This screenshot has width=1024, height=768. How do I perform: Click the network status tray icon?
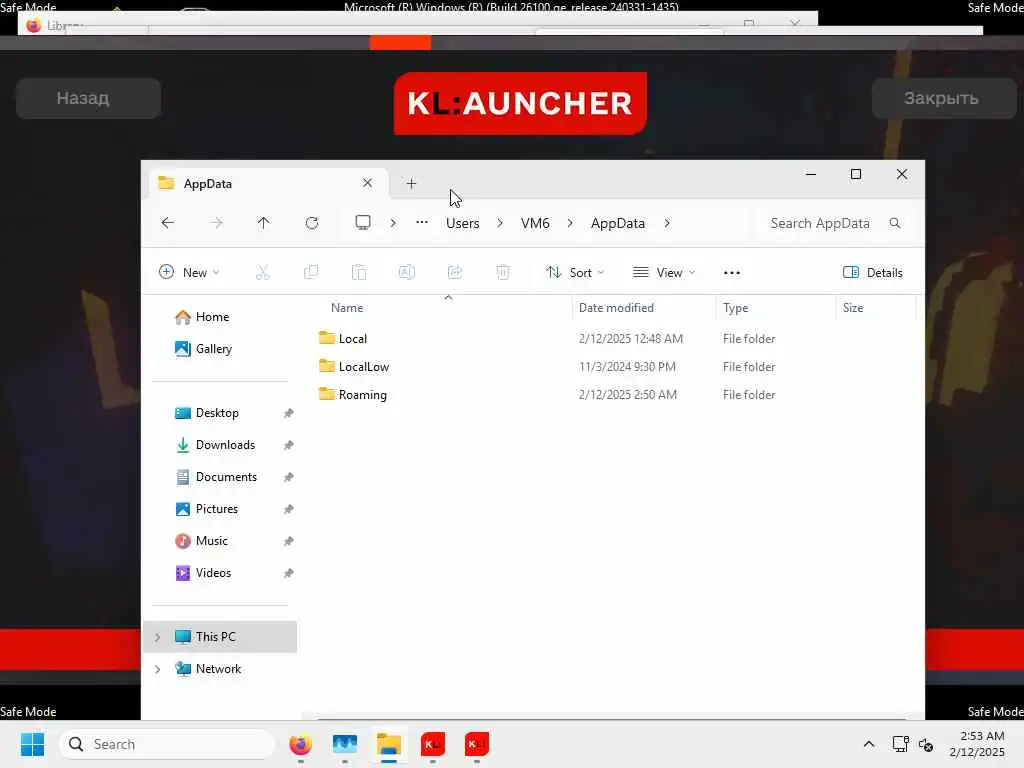tap(900, 744)
